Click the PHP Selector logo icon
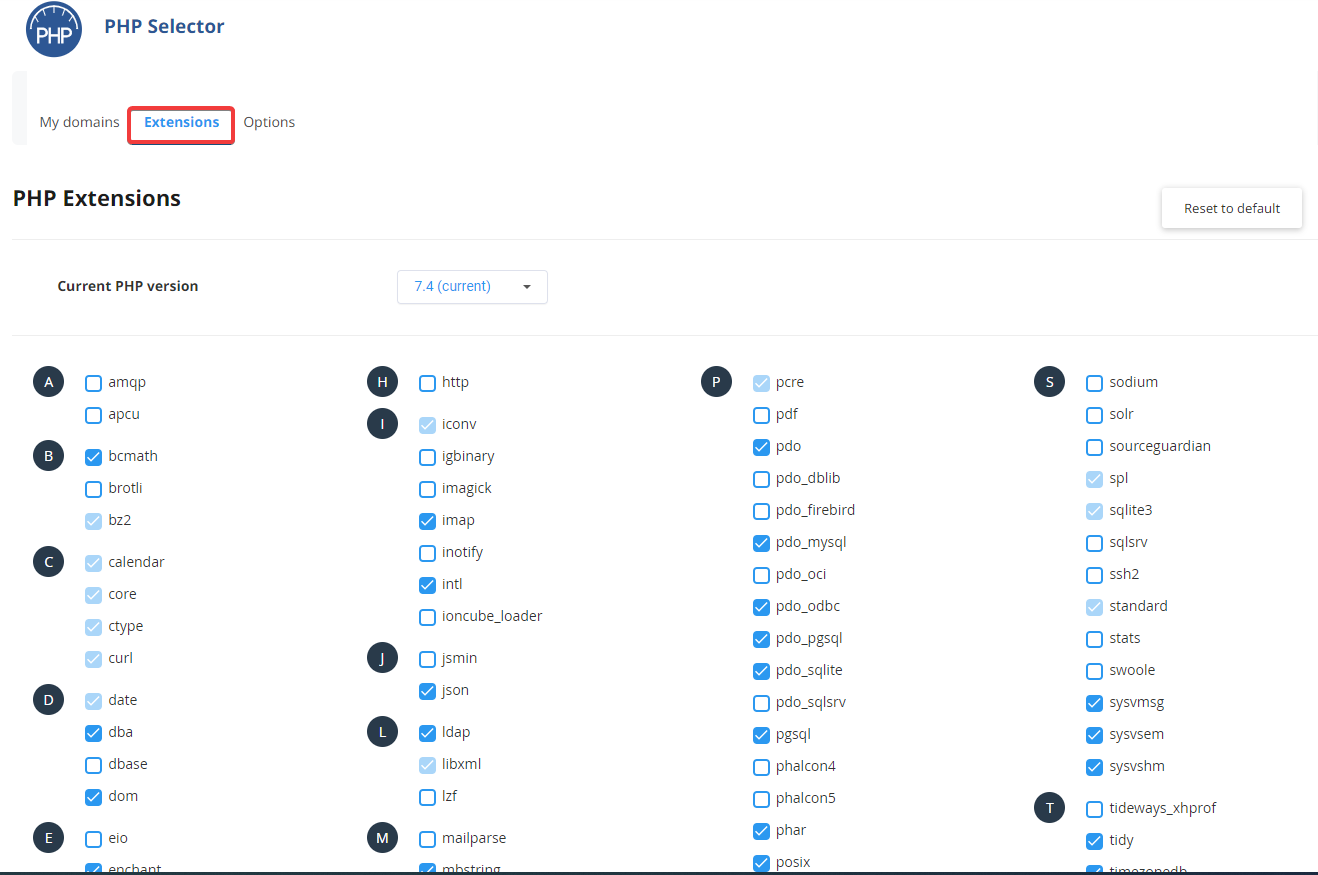The height and width of the screenshot is (875, 1318). pos(53,29)
